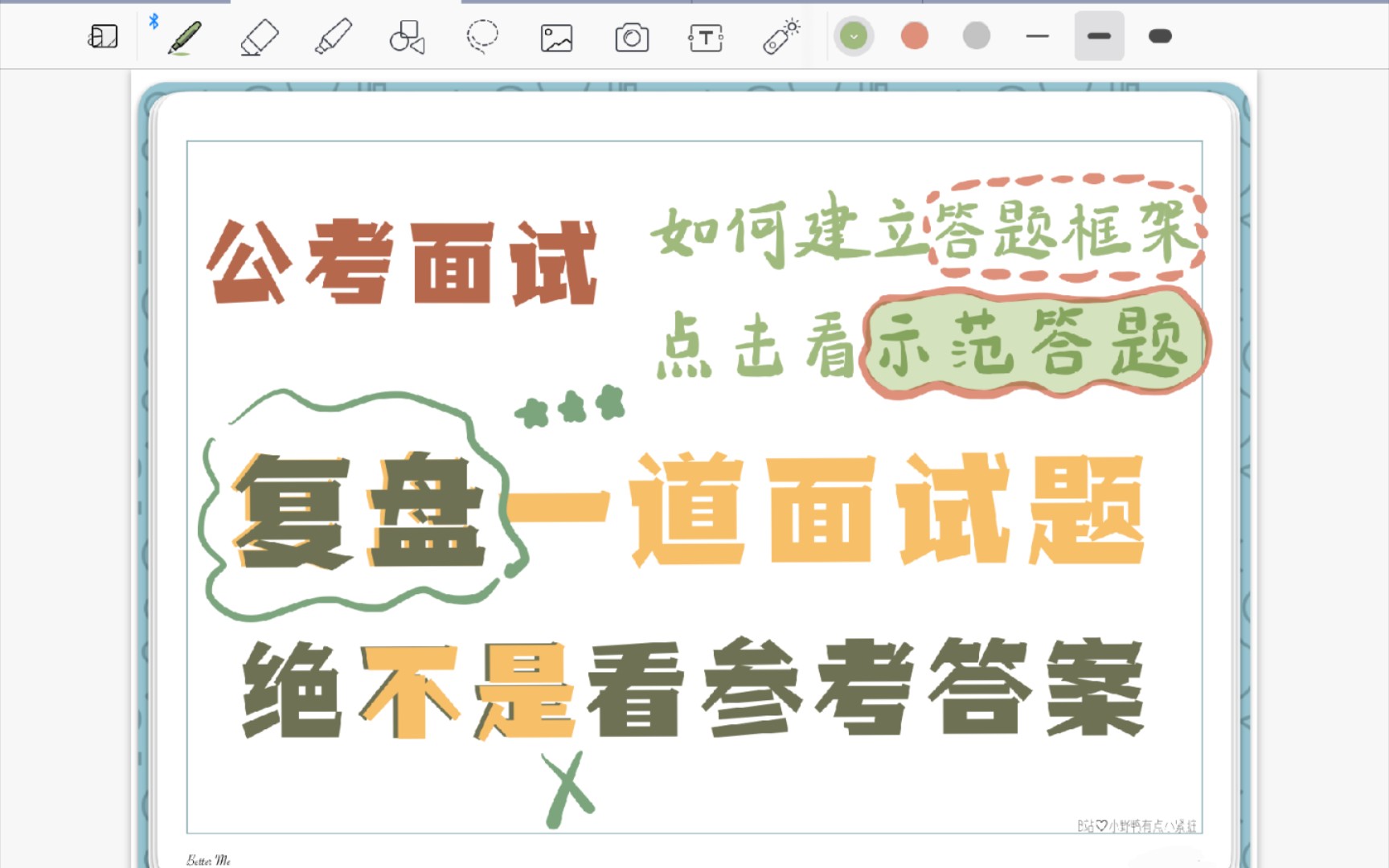The width and height of the screenshot is (1389, 868).
Task: Click the 复盘 circled heading
Action: click(359, 511)
